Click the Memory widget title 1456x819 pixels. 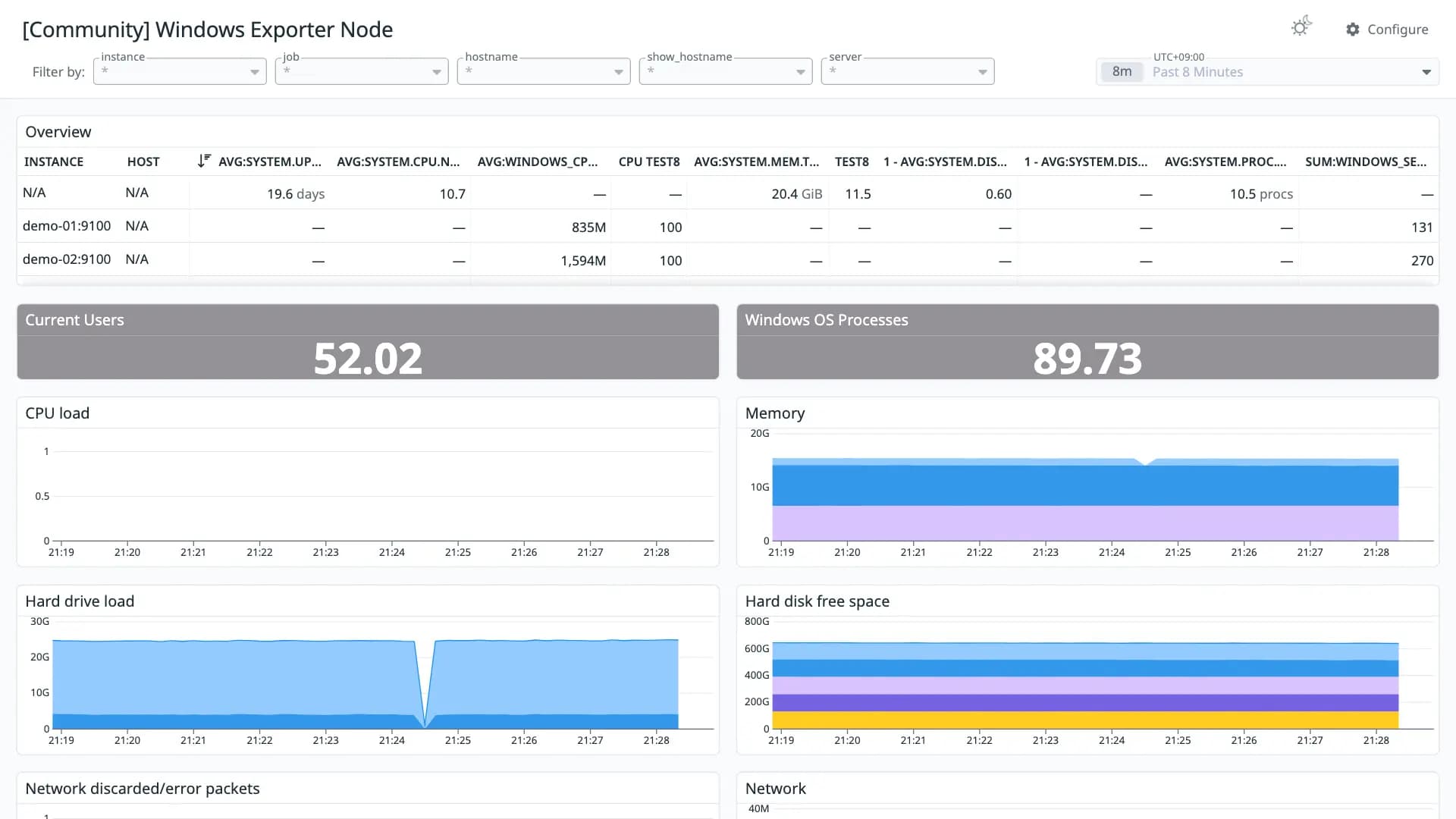point(775,413)
